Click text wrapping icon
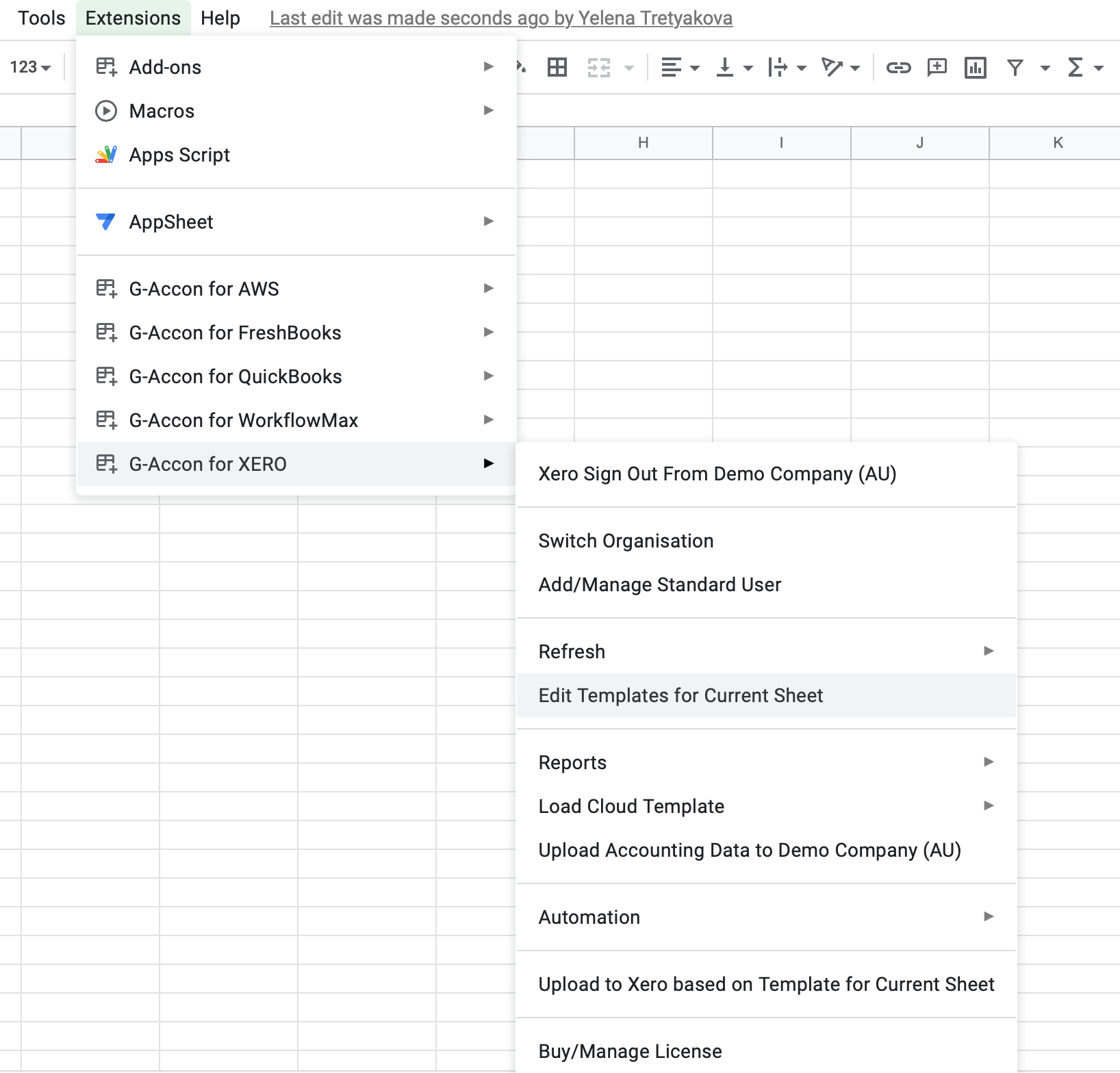 tap(778, 67)
